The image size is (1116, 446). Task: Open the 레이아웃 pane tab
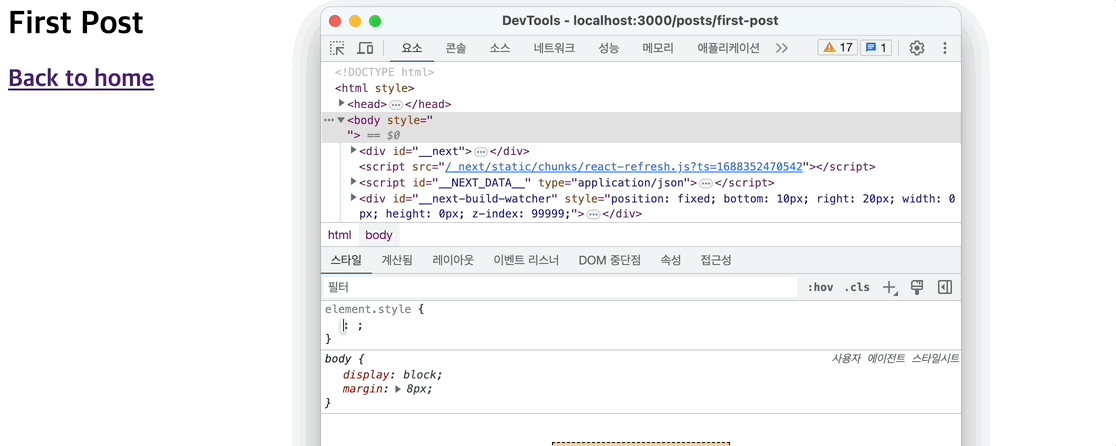(x=453, y=260)
